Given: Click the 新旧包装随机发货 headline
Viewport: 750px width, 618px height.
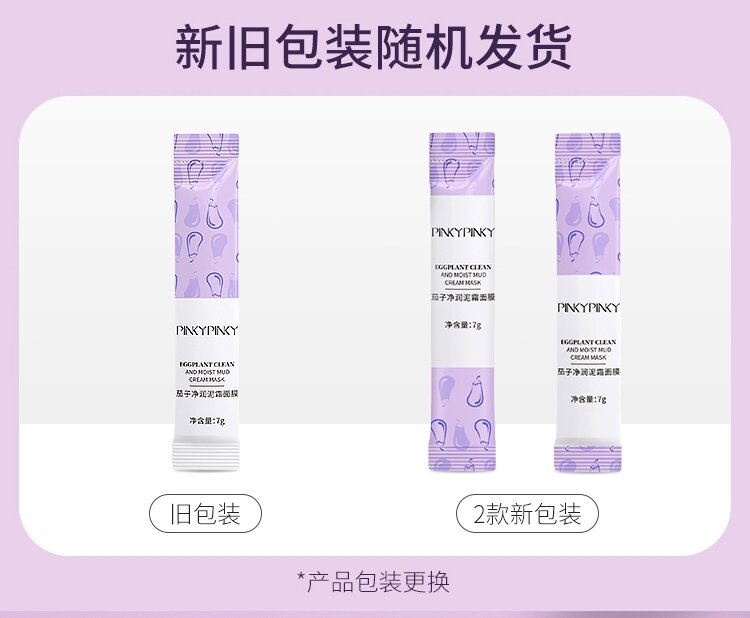Looking at the screenshot, I should coord(374,47).
